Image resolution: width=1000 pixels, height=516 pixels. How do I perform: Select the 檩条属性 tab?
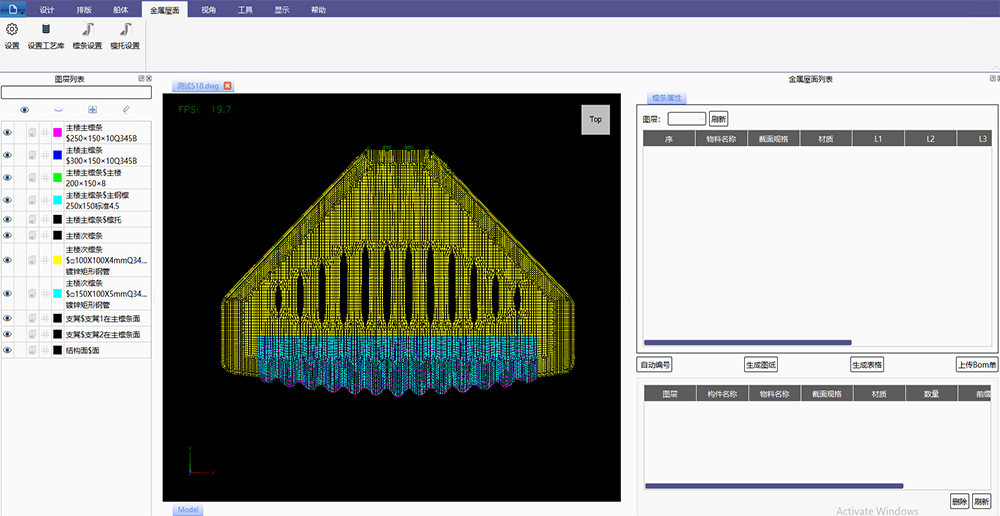[667, 98]
